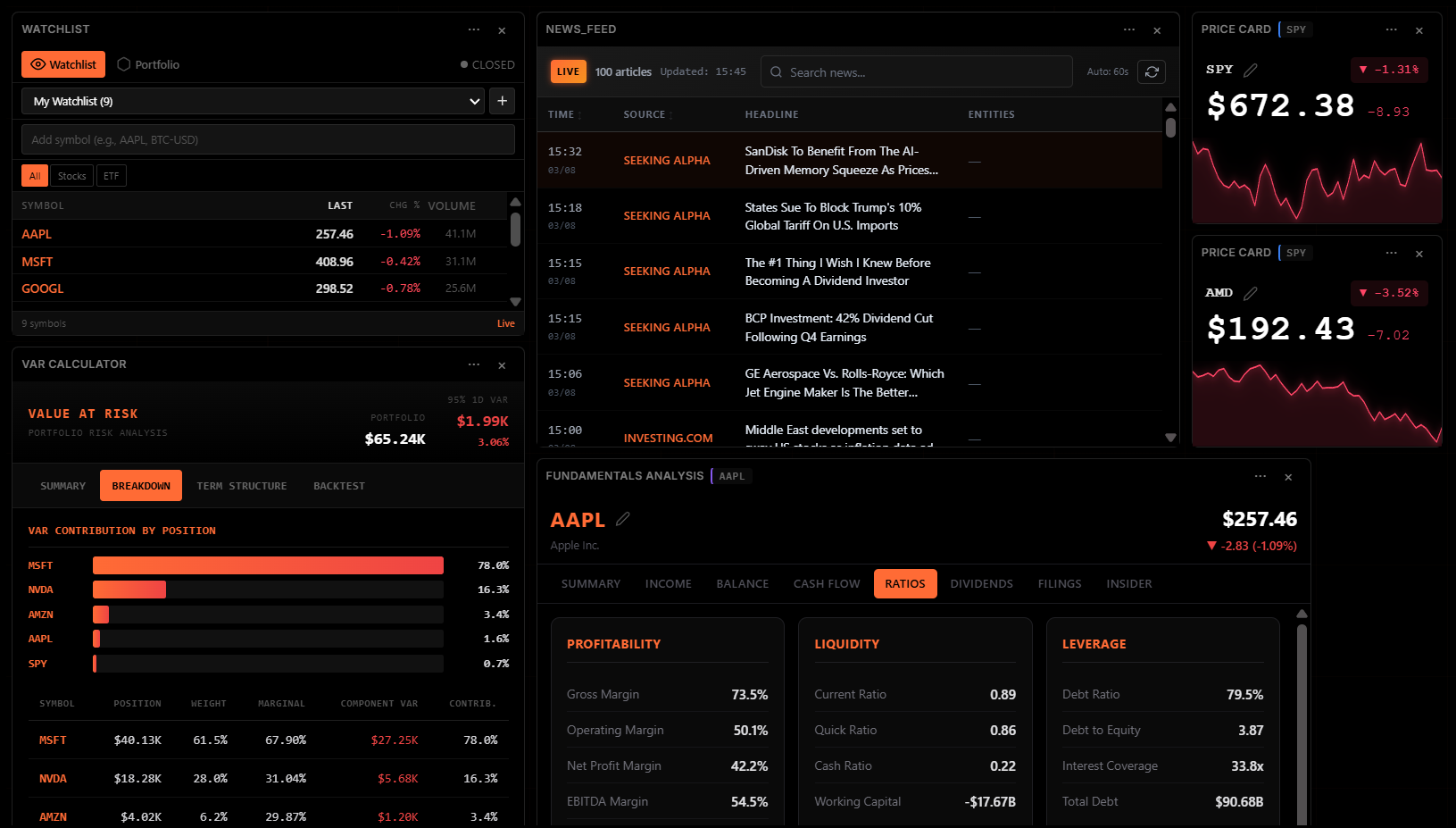This screenshot has width=1456, height=828.
Task: Open the ellipsis menu on VAR Calculator
Action: pyautogui.click(x=474, y=364)
